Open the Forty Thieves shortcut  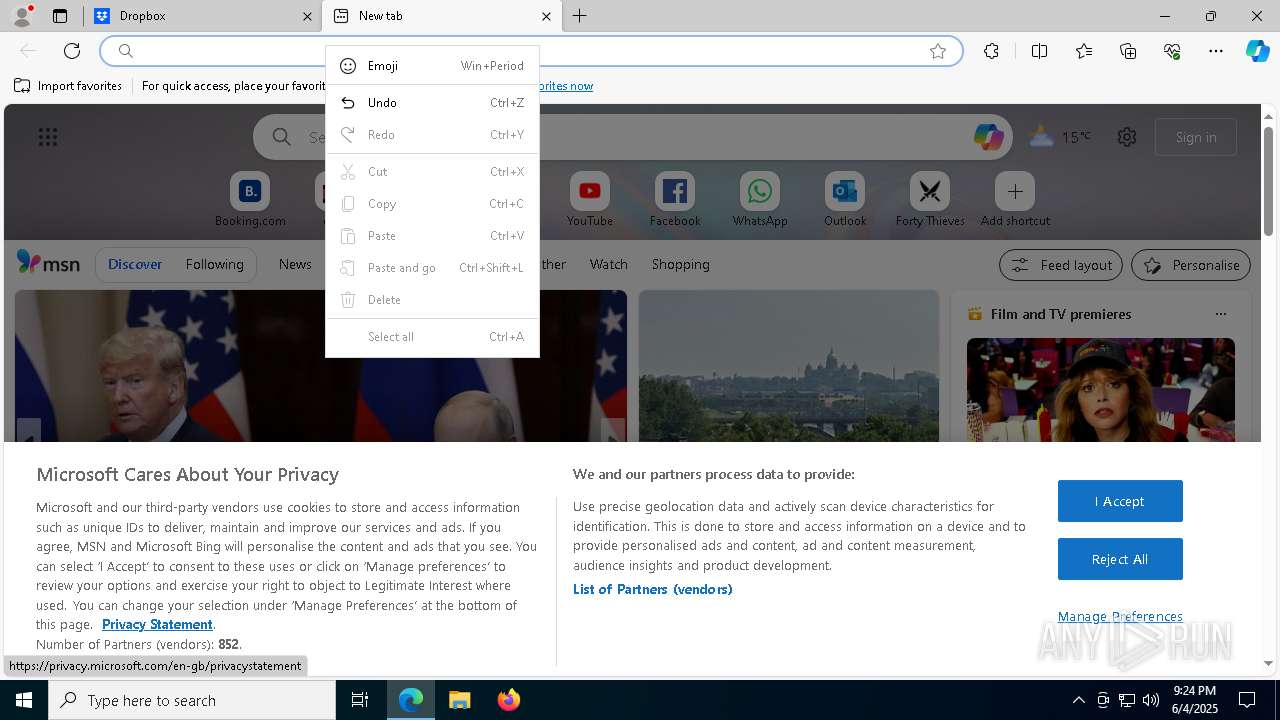[930, 200]
